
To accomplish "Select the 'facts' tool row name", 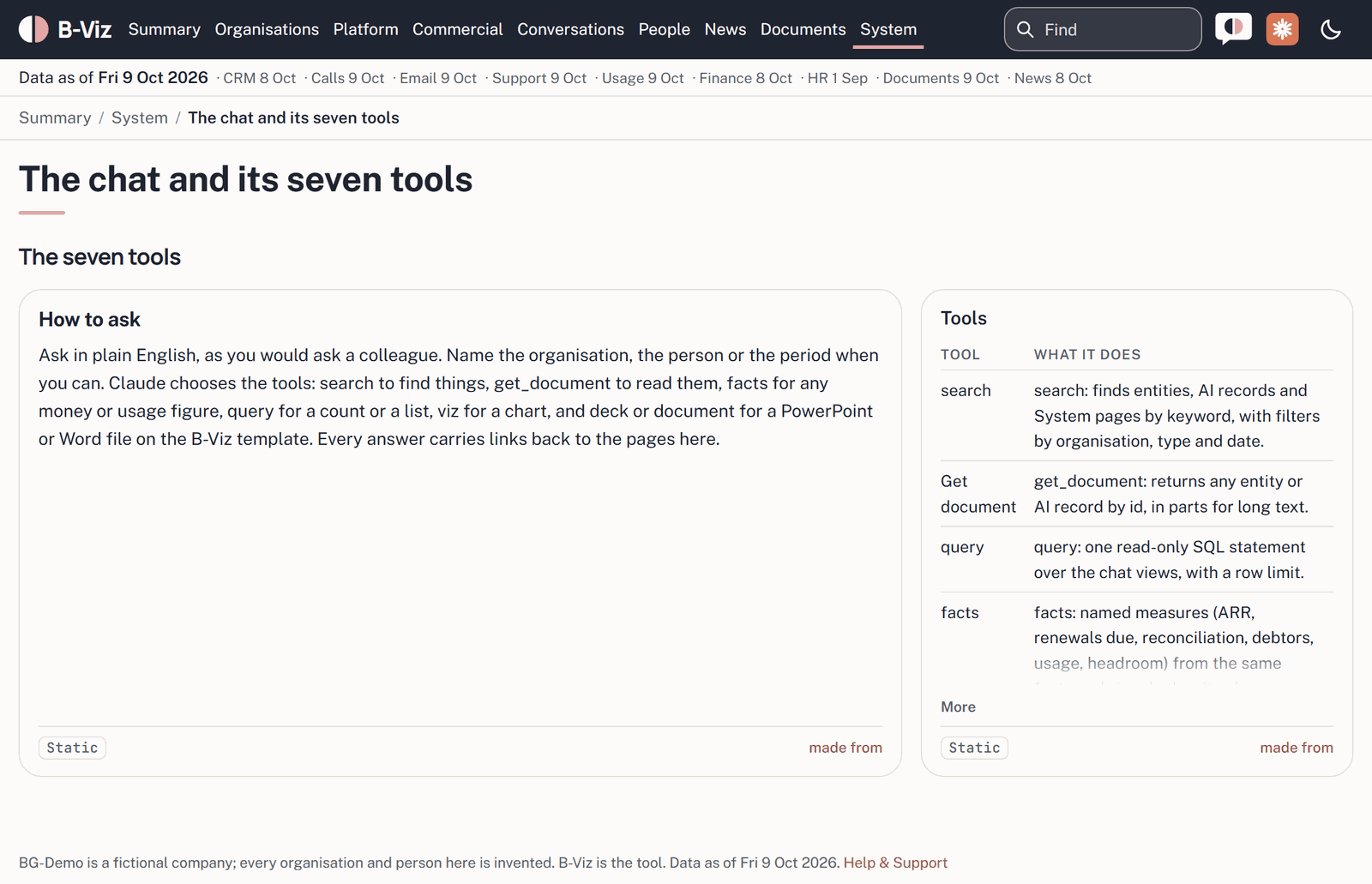I will pyautogui.click(x=960, y=612).
